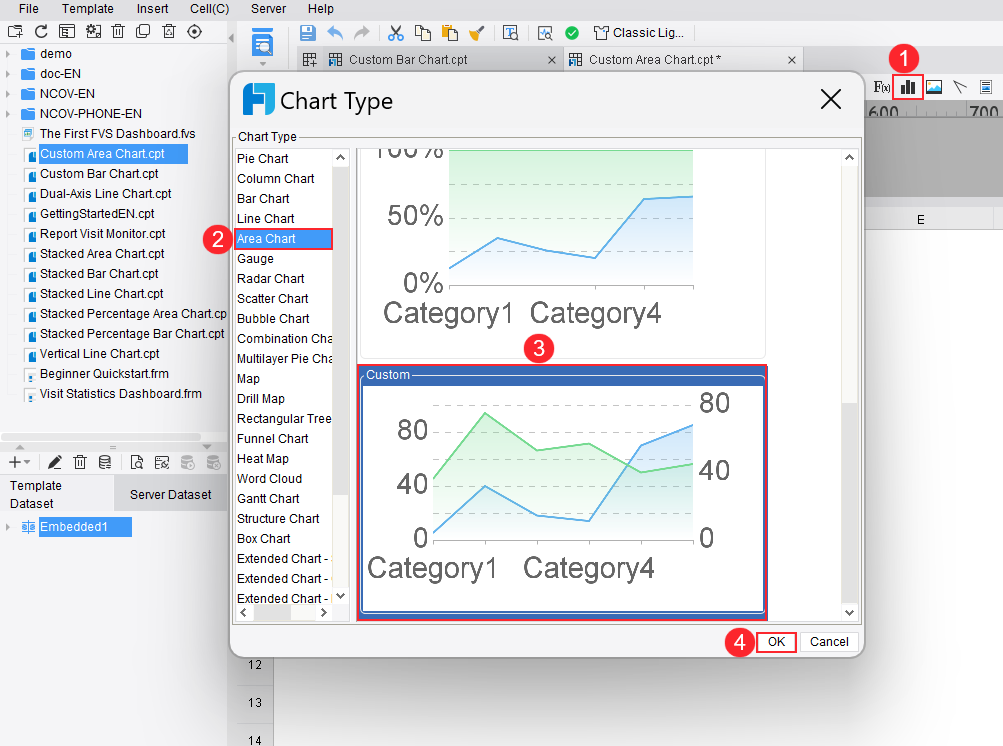Image resolution: width=1003 pixels, height=746 pixels.
Task: Click the chart preview scrollbar down arrow
Action: click(849, 612)
